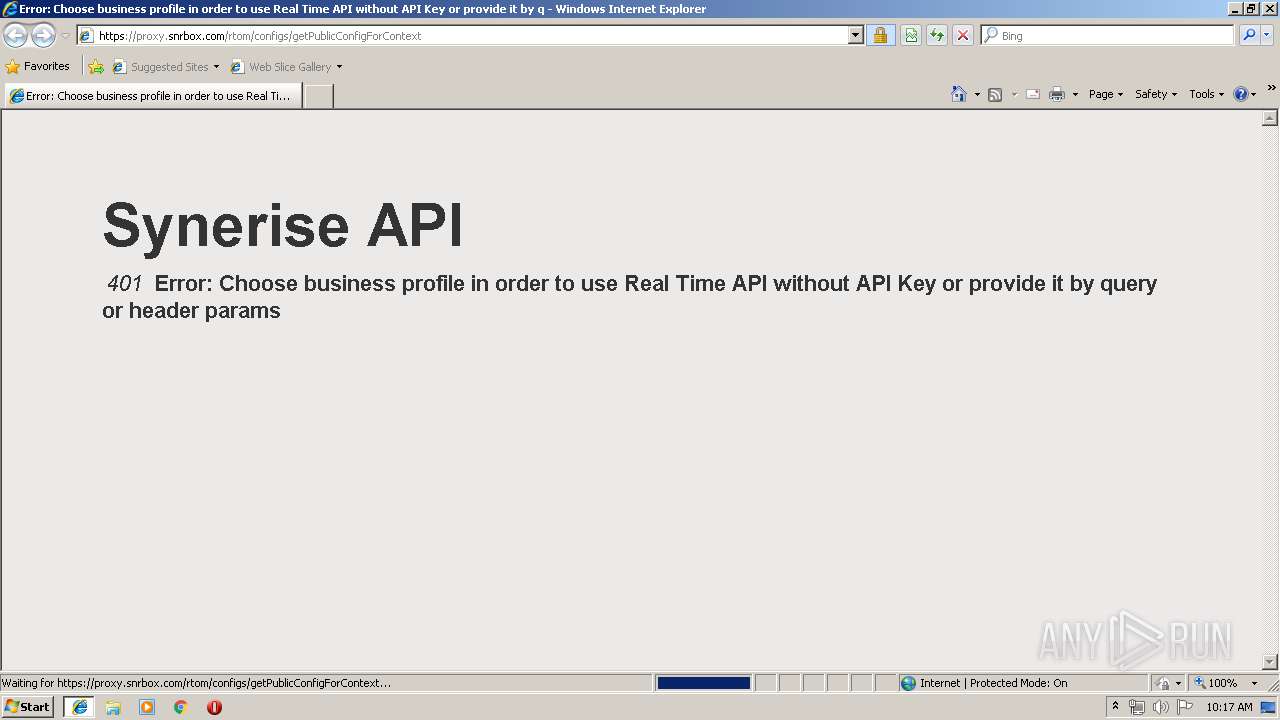Refresh the page with the green arrows icon

(937, 36)
